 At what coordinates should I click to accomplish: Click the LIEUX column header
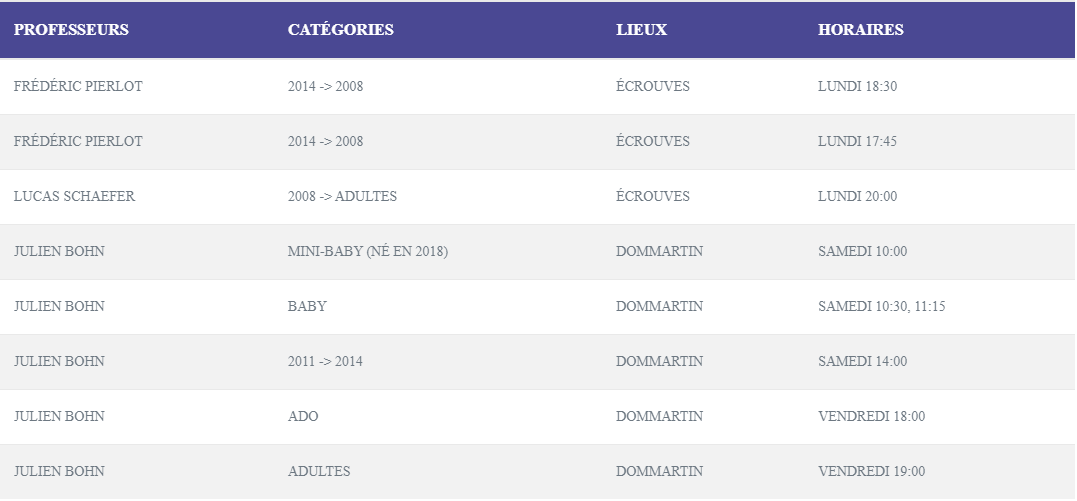pos(641,30)
